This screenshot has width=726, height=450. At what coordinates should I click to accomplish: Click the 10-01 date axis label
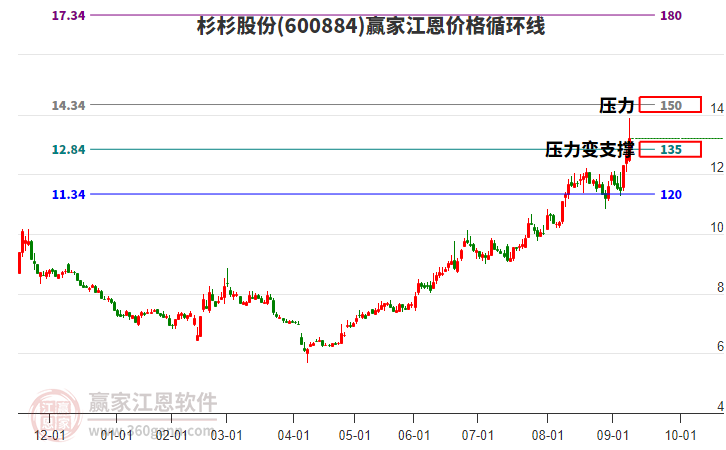[x=681, y=436]
